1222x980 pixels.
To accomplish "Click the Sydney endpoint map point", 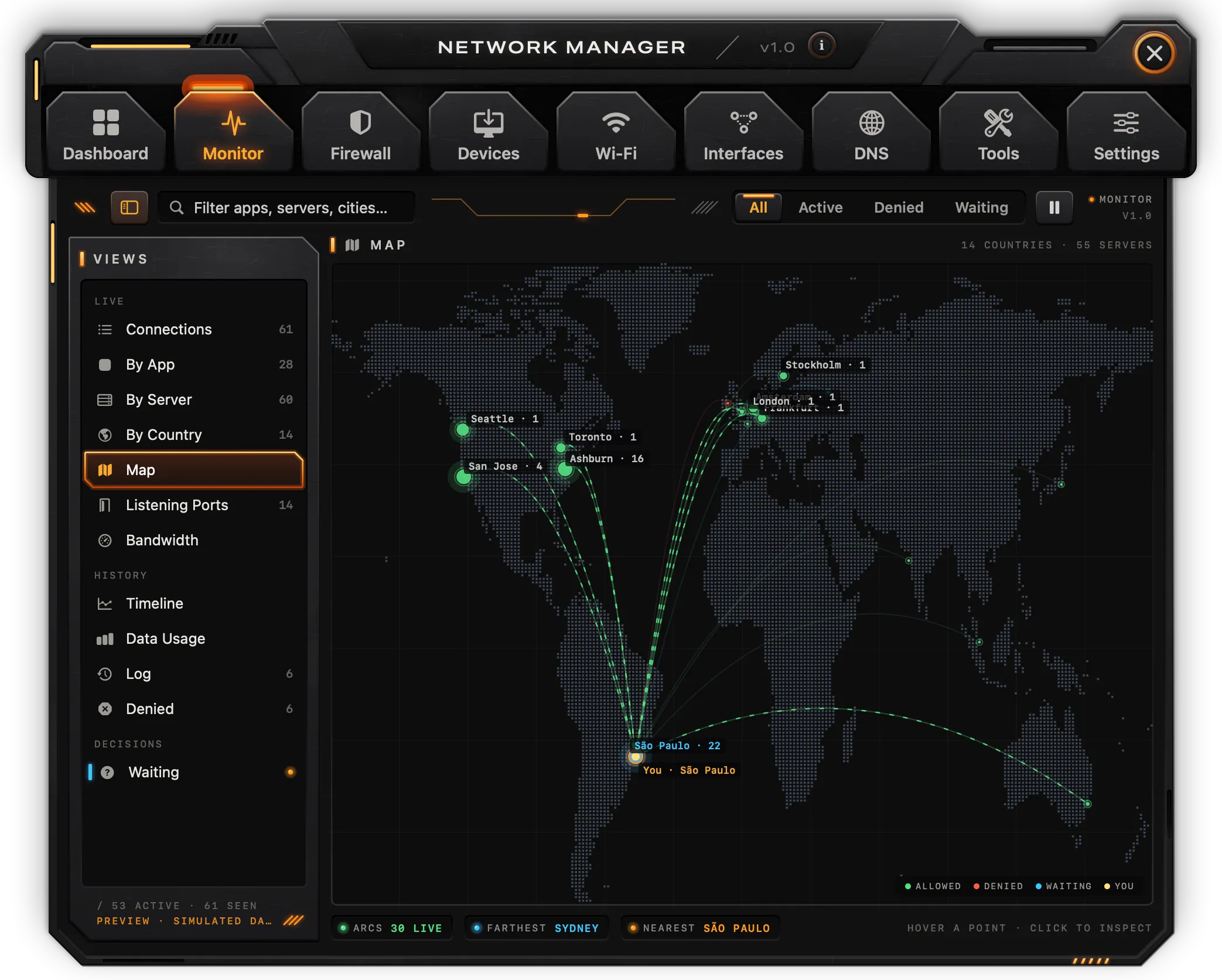I will click(x=1087, y=804).
